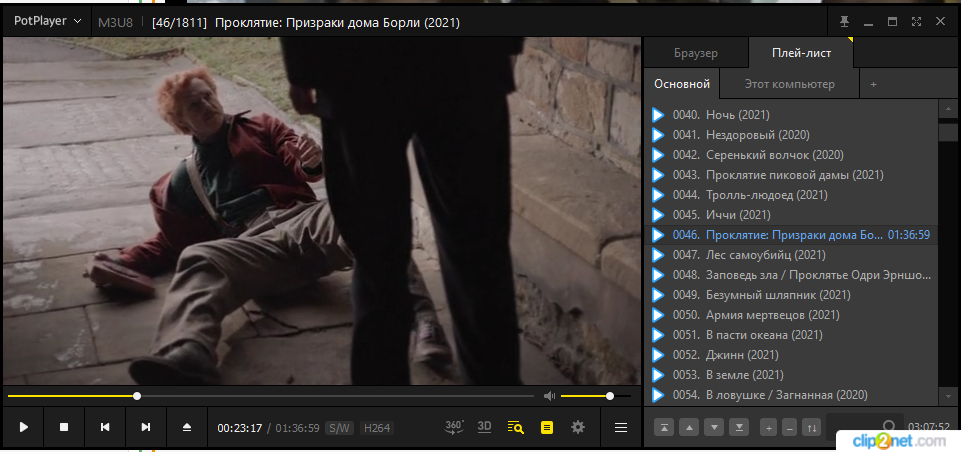Select the Основной playlist tab
Image resolution: width=961 pixels, height=452 pixels.
(x=682, y=84)
